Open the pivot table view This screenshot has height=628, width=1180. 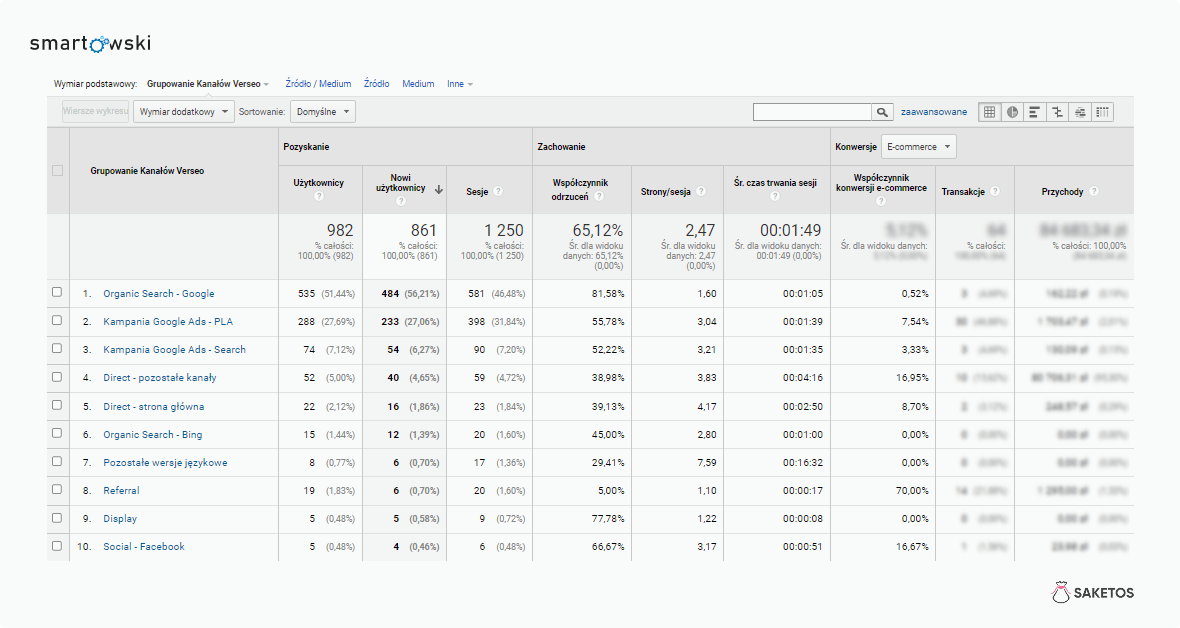pos(1102,112)
